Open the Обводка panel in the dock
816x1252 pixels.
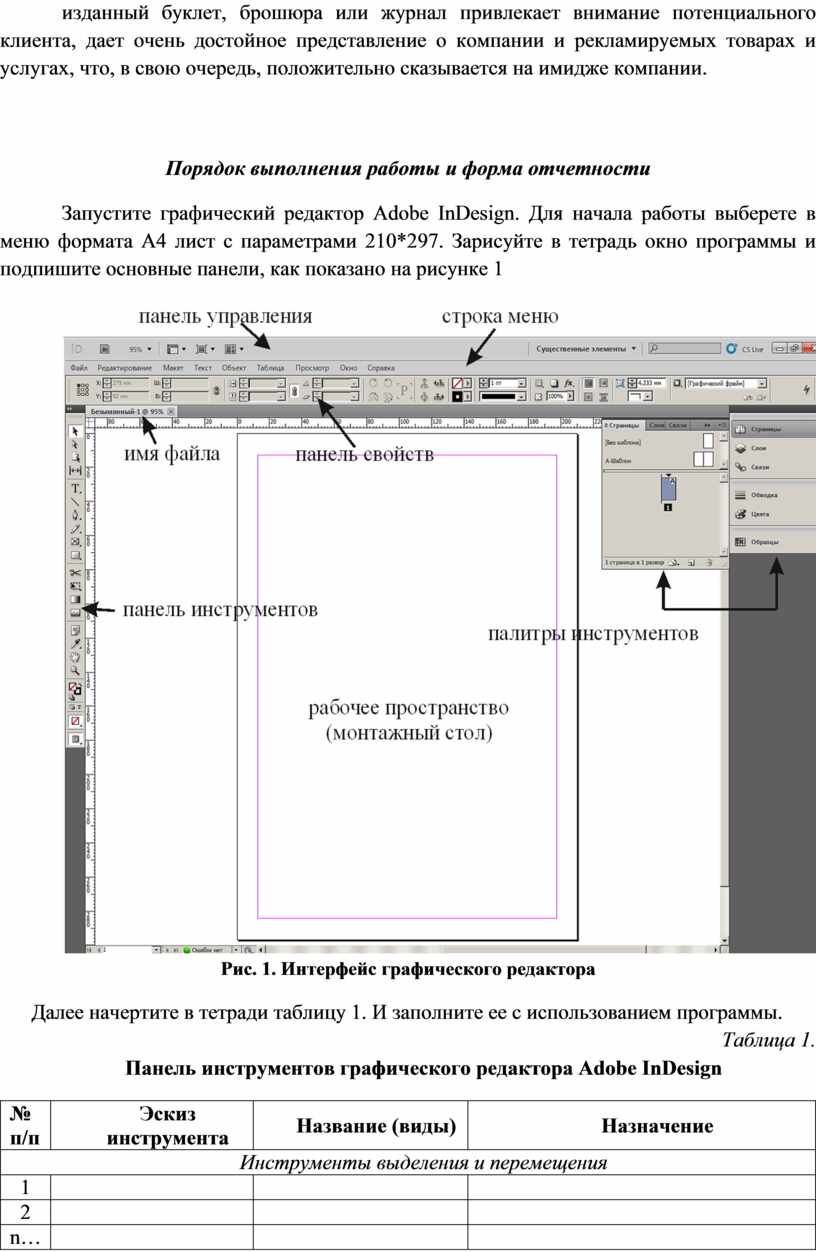click(764, 495)
